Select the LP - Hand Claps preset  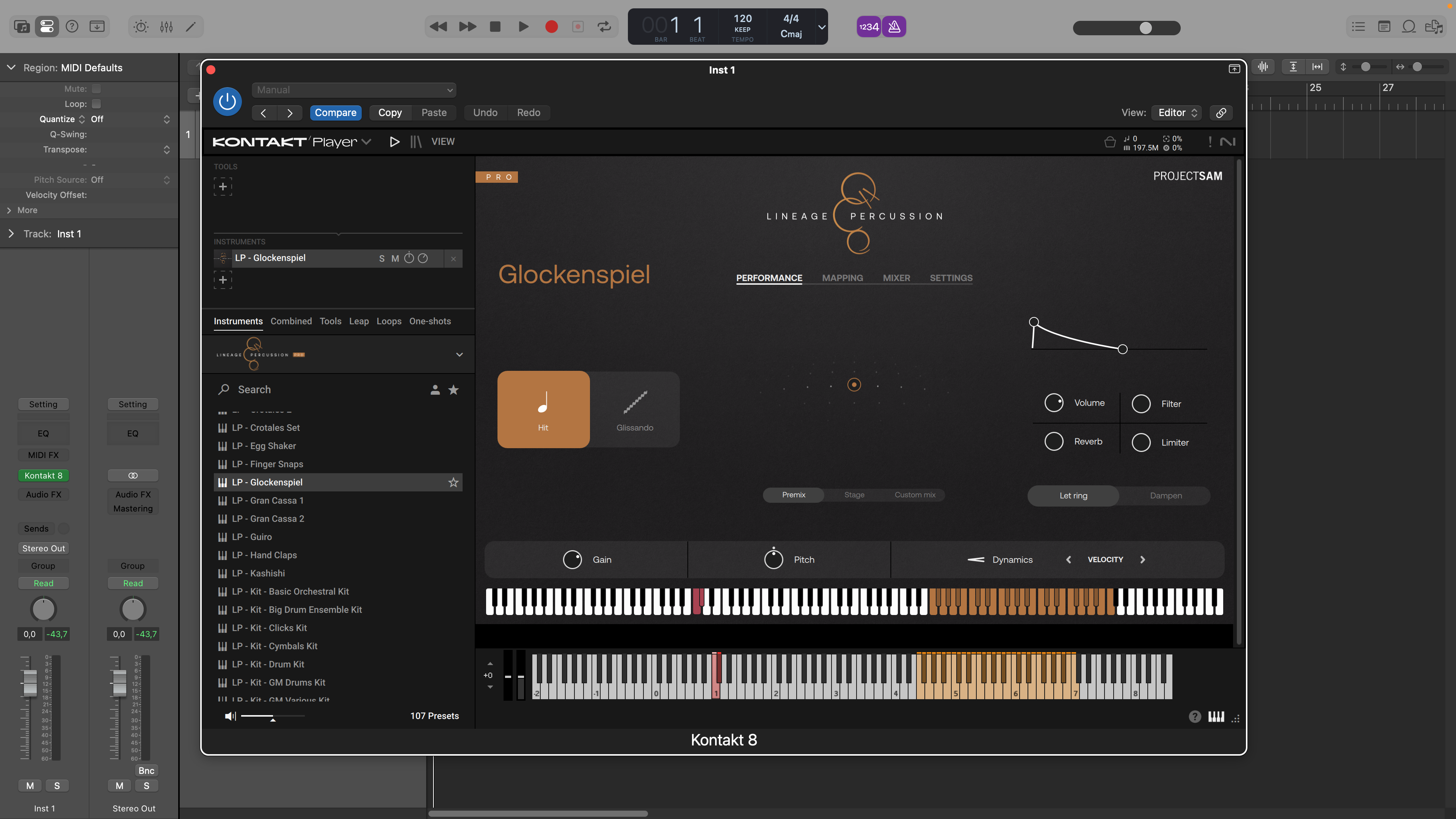pyautogui.click(x=265, y=555)
